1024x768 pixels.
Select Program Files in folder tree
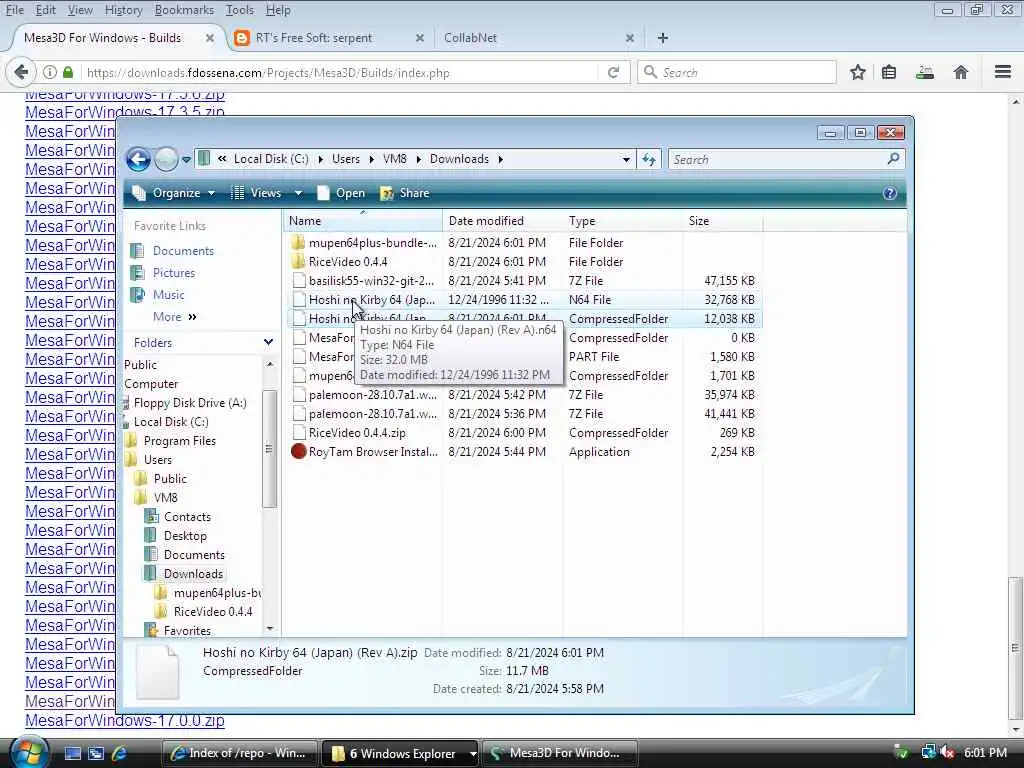coord(179,441)
